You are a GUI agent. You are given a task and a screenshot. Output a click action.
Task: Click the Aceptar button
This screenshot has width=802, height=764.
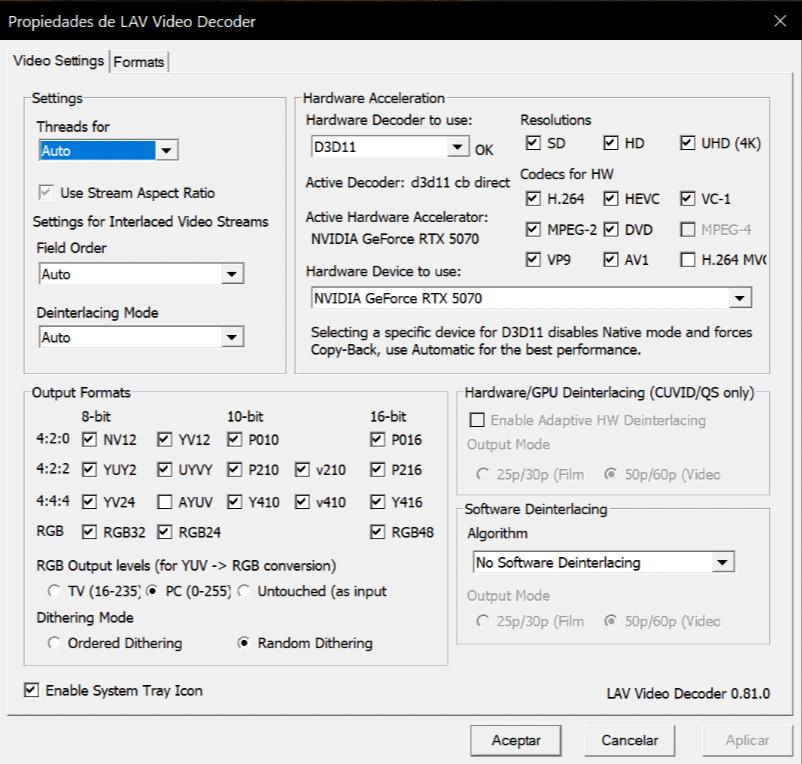point(516,741)
